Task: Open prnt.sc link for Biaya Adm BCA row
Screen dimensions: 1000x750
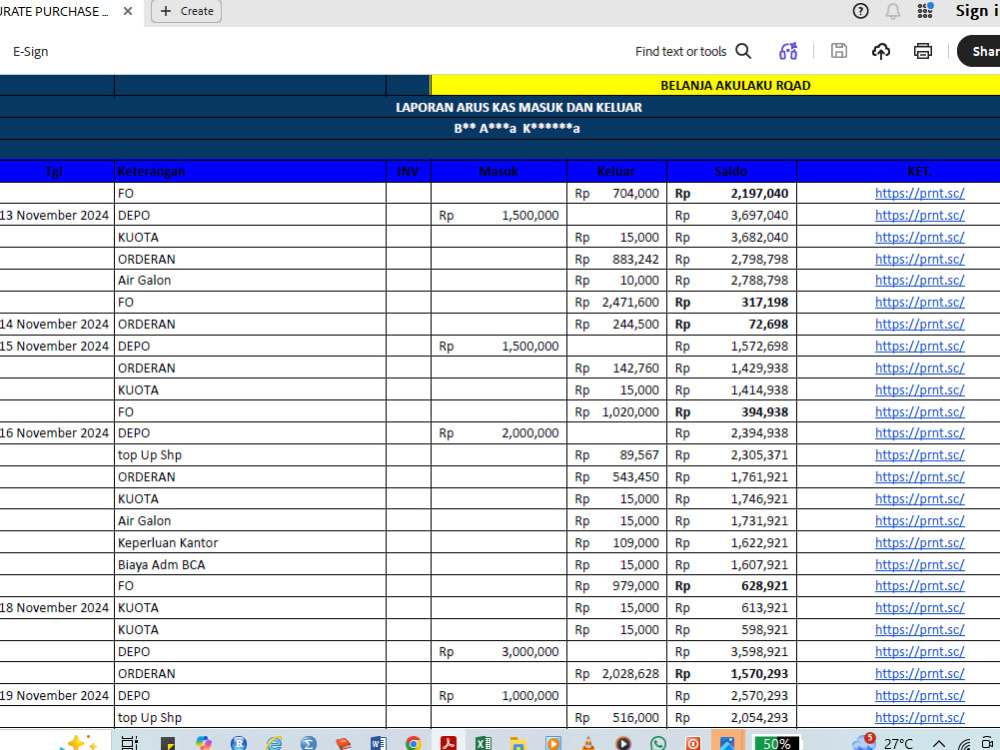Action: point(919,564)
